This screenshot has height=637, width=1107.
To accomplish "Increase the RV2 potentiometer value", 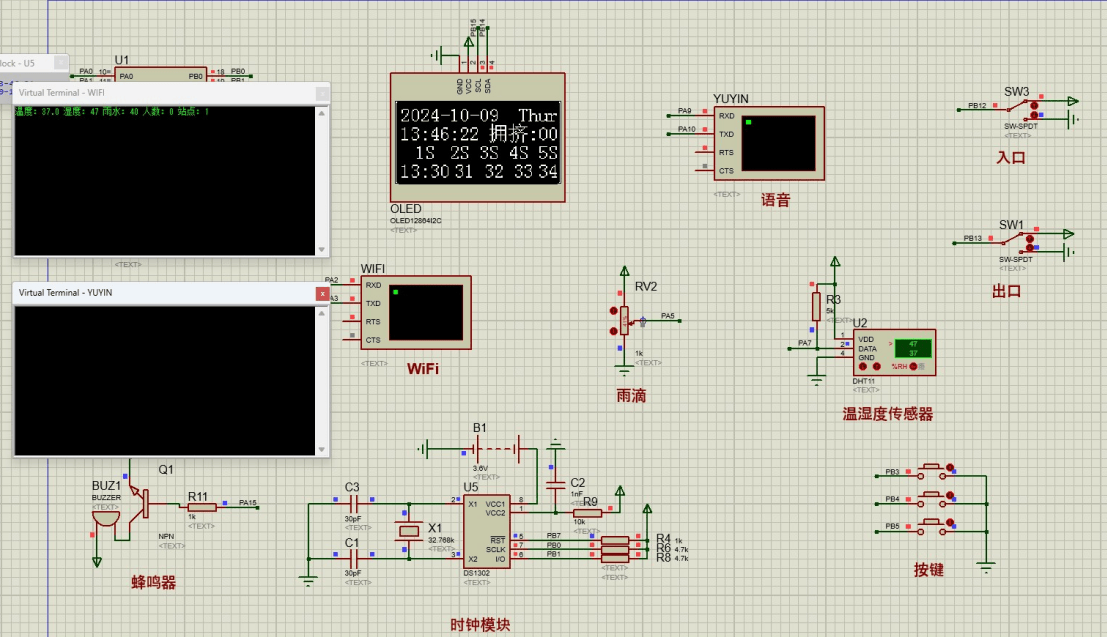I will click(614, 311).
